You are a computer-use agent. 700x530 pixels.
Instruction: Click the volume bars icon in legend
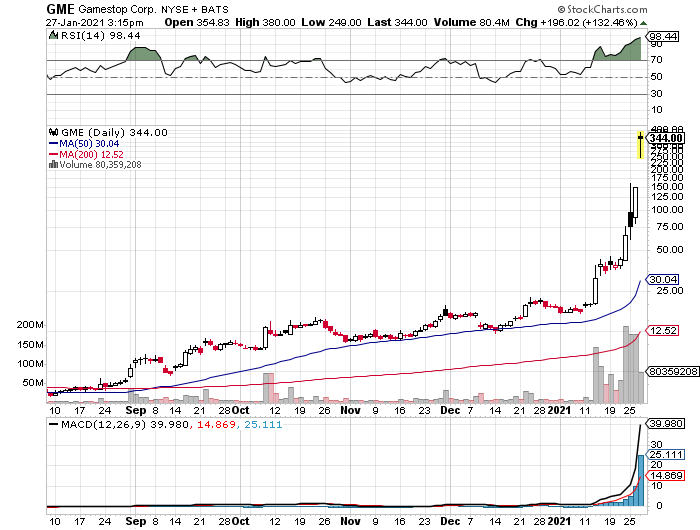tap(53, 164)
